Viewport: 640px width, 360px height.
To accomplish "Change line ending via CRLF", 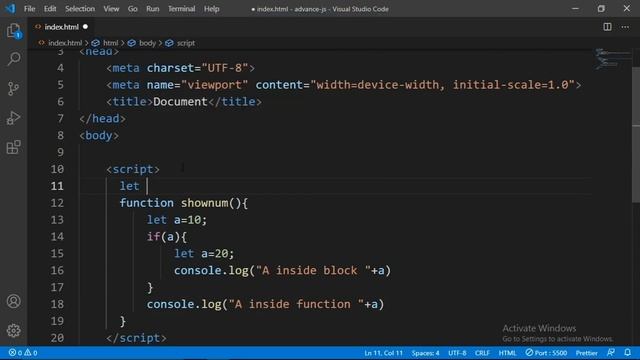I will coord(482,353).
